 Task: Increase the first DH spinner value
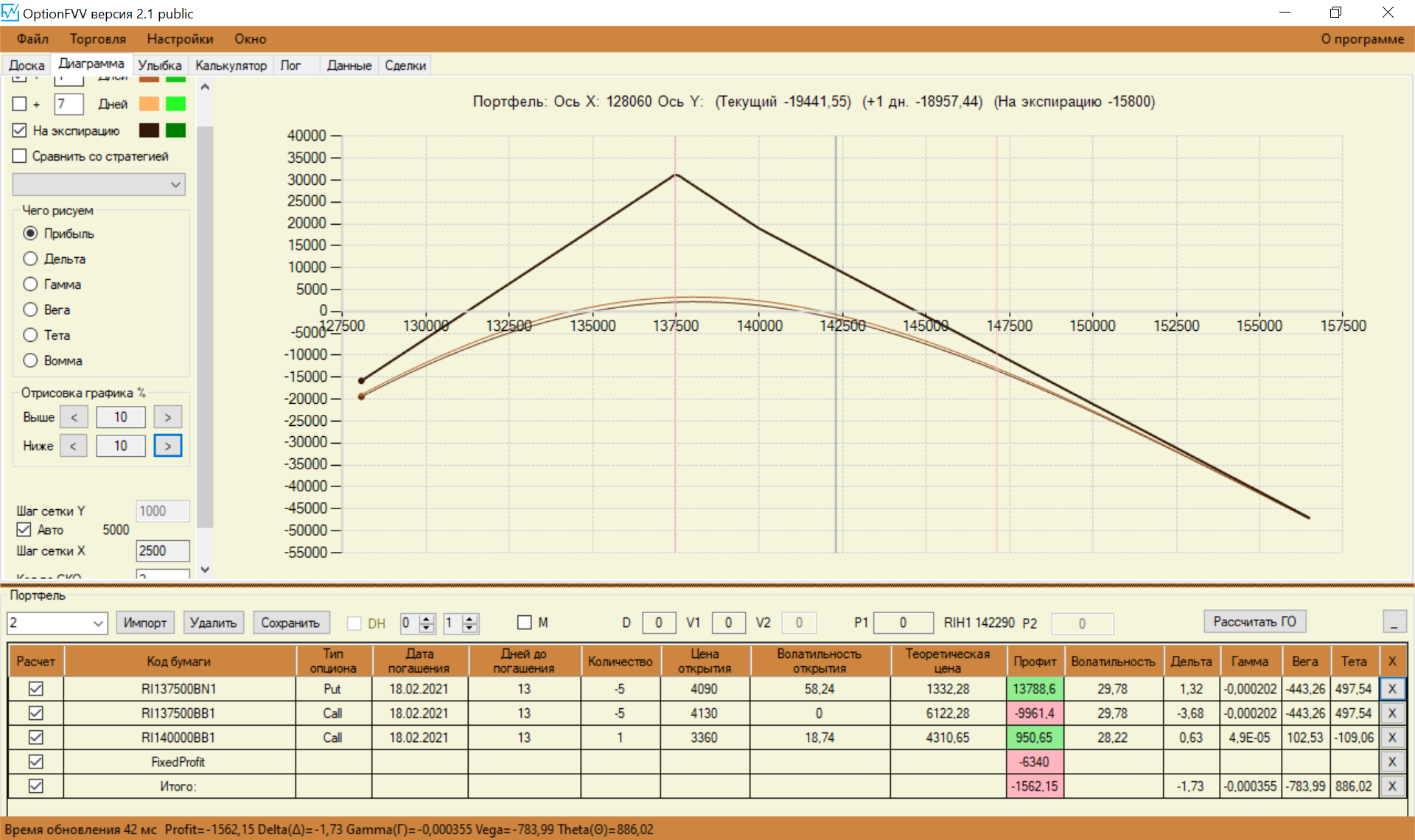[427, 619]
